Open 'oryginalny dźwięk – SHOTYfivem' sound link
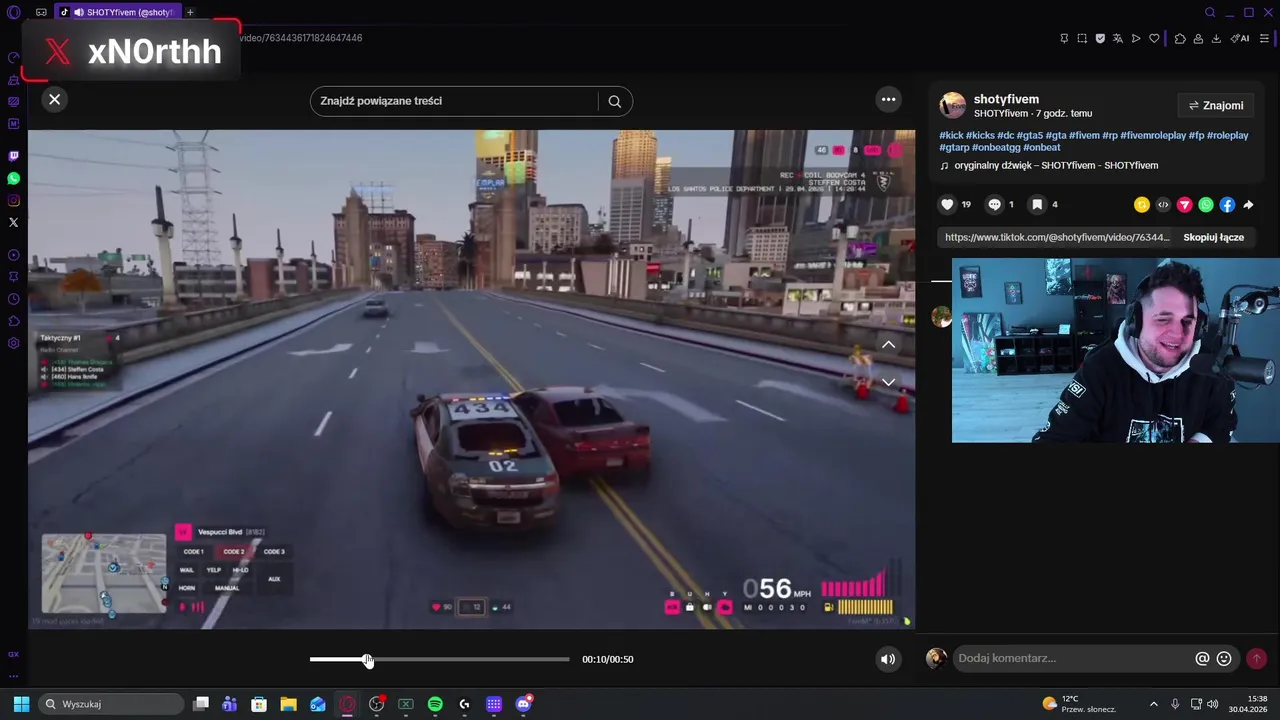1280x720 pixels. (x=1056, y=166)
